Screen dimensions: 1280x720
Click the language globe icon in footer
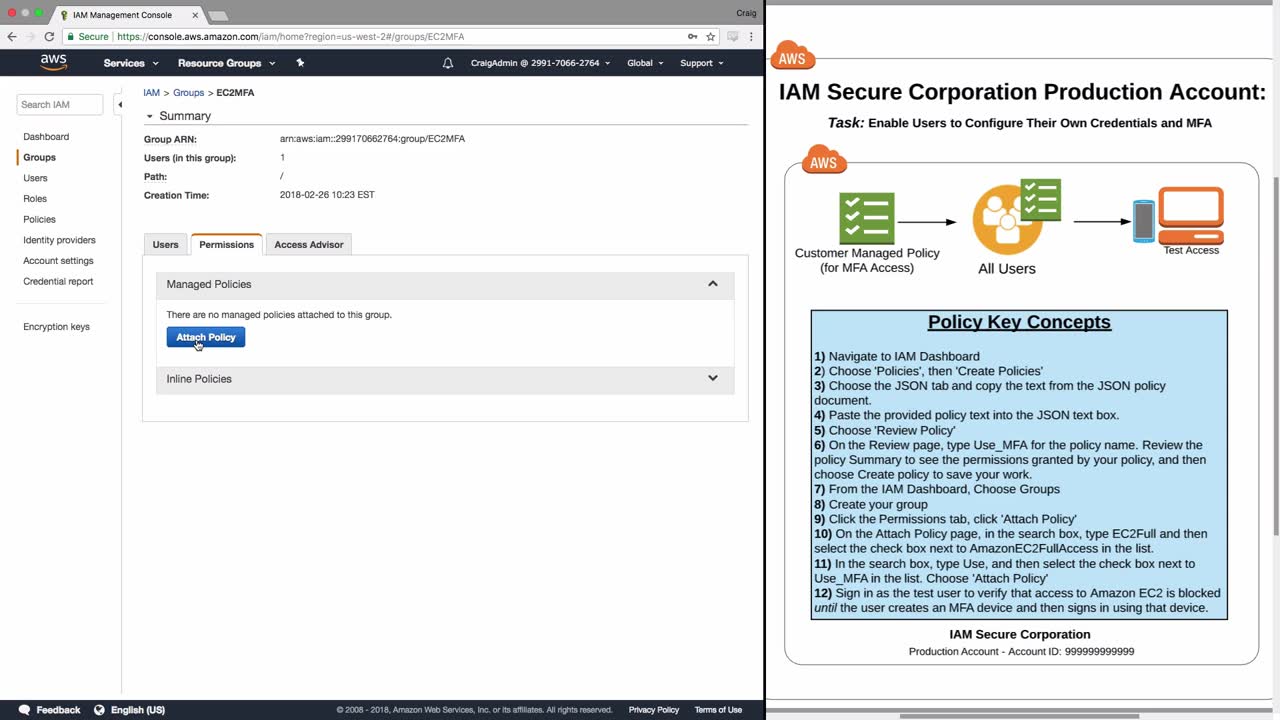(x=99, y=710)
